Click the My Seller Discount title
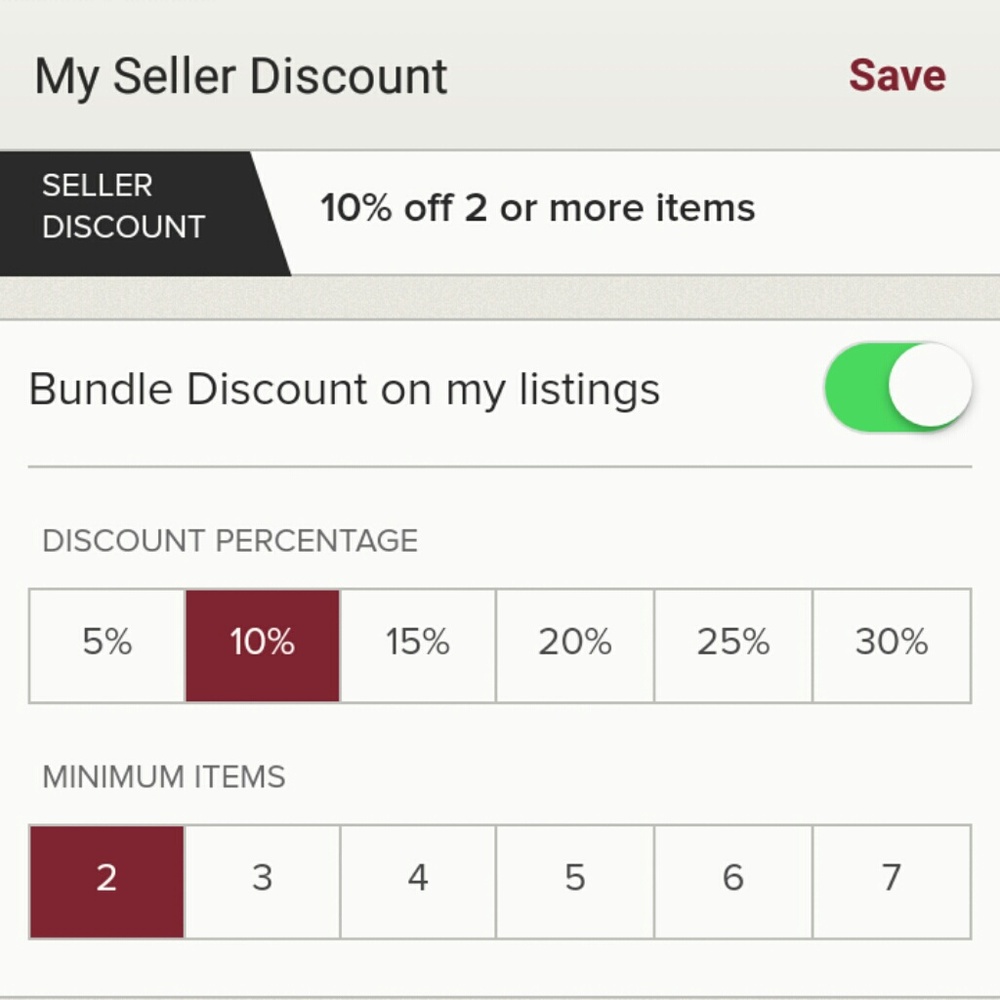Viewport: 1000px width, 1000px height. coord(241,77)
